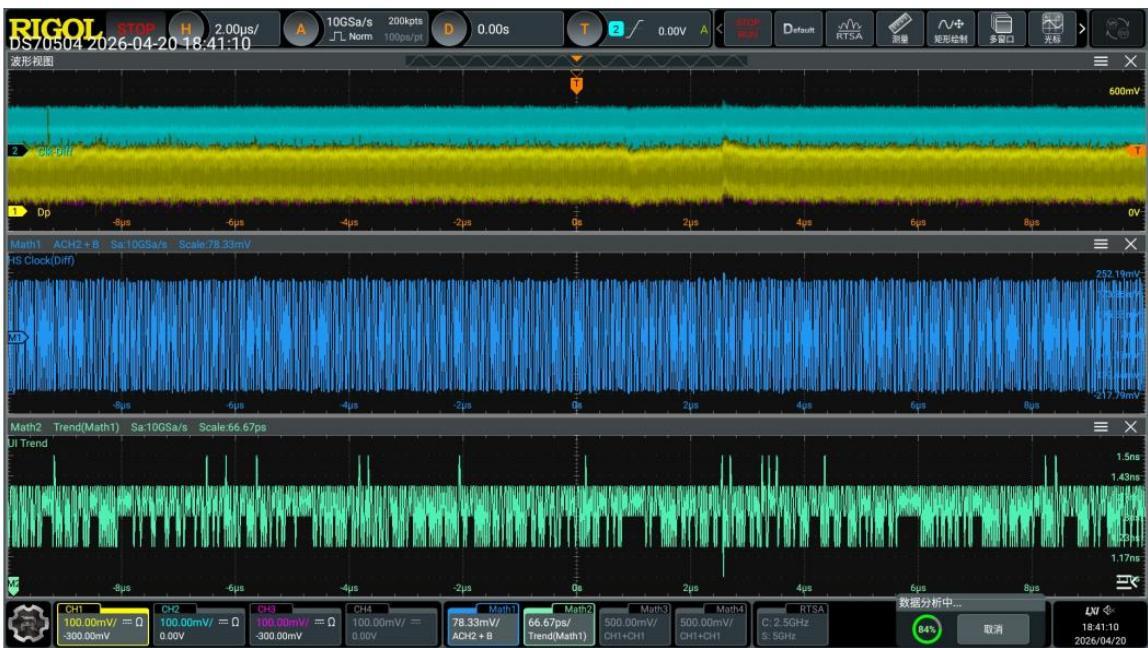Collapse toolbar with the left chevron arrow

pos(719,29)
